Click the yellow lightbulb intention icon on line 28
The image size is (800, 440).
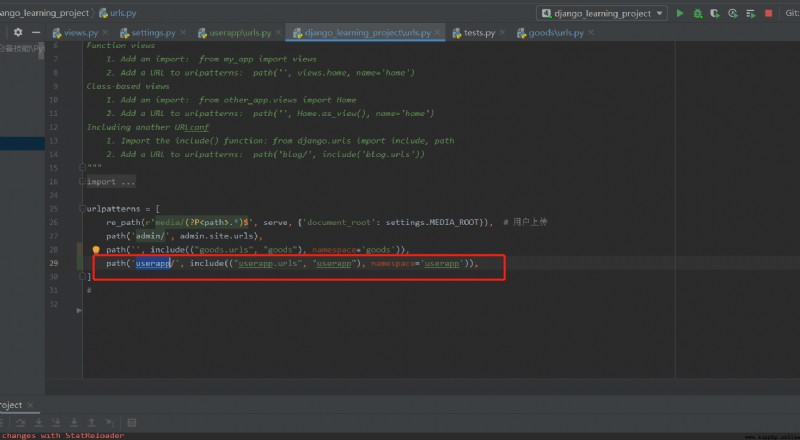(x=96, y=250)
